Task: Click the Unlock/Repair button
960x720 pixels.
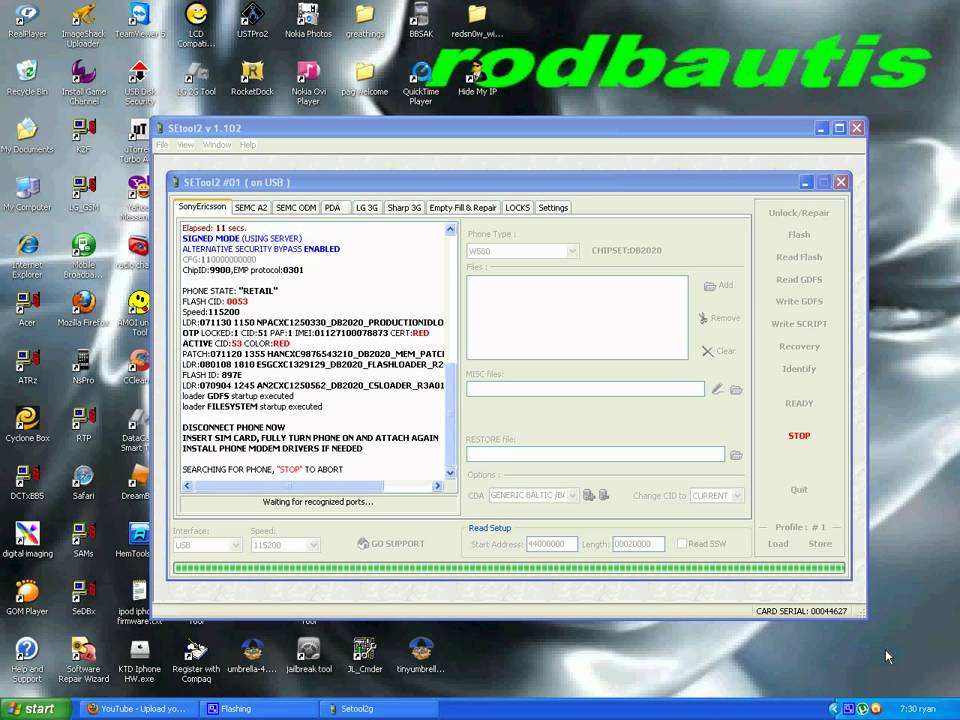Action: tap(799, 213)
